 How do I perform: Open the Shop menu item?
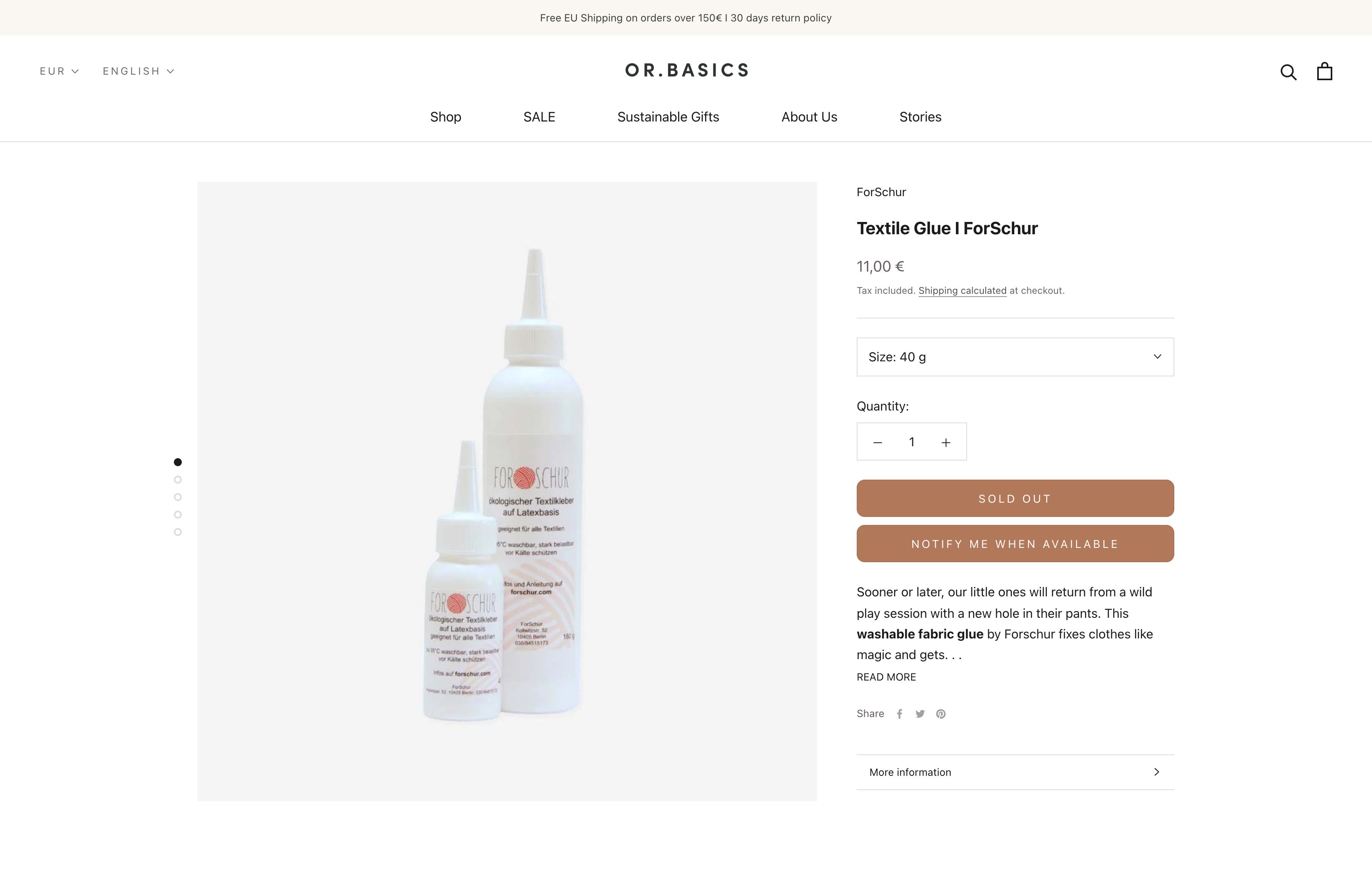tap(446, 117)
